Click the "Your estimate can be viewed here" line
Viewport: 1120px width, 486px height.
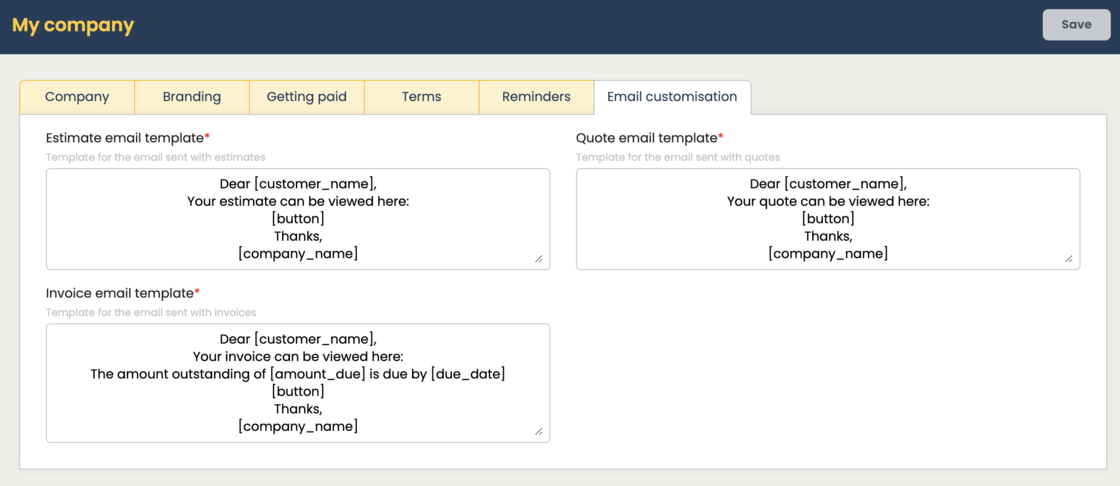click(x=298, y=201)
